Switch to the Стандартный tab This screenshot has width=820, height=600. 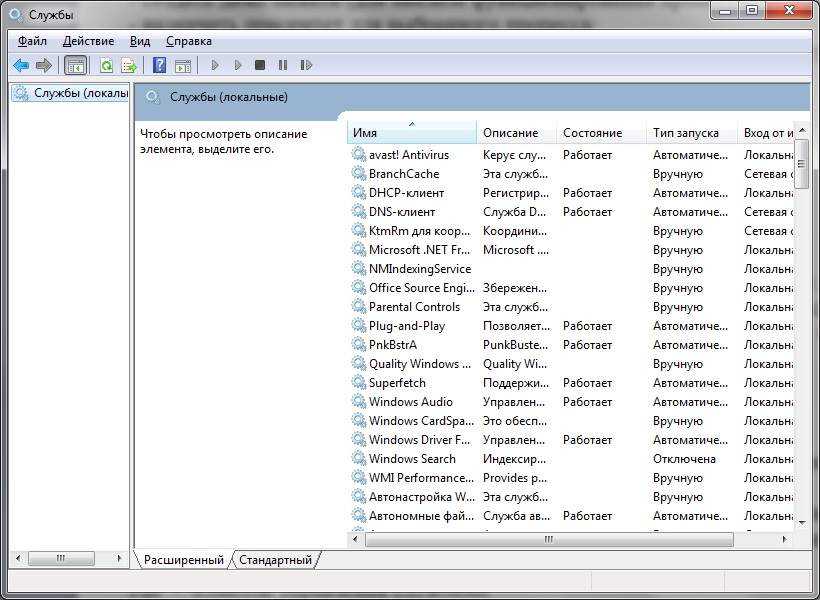[275, 560]
